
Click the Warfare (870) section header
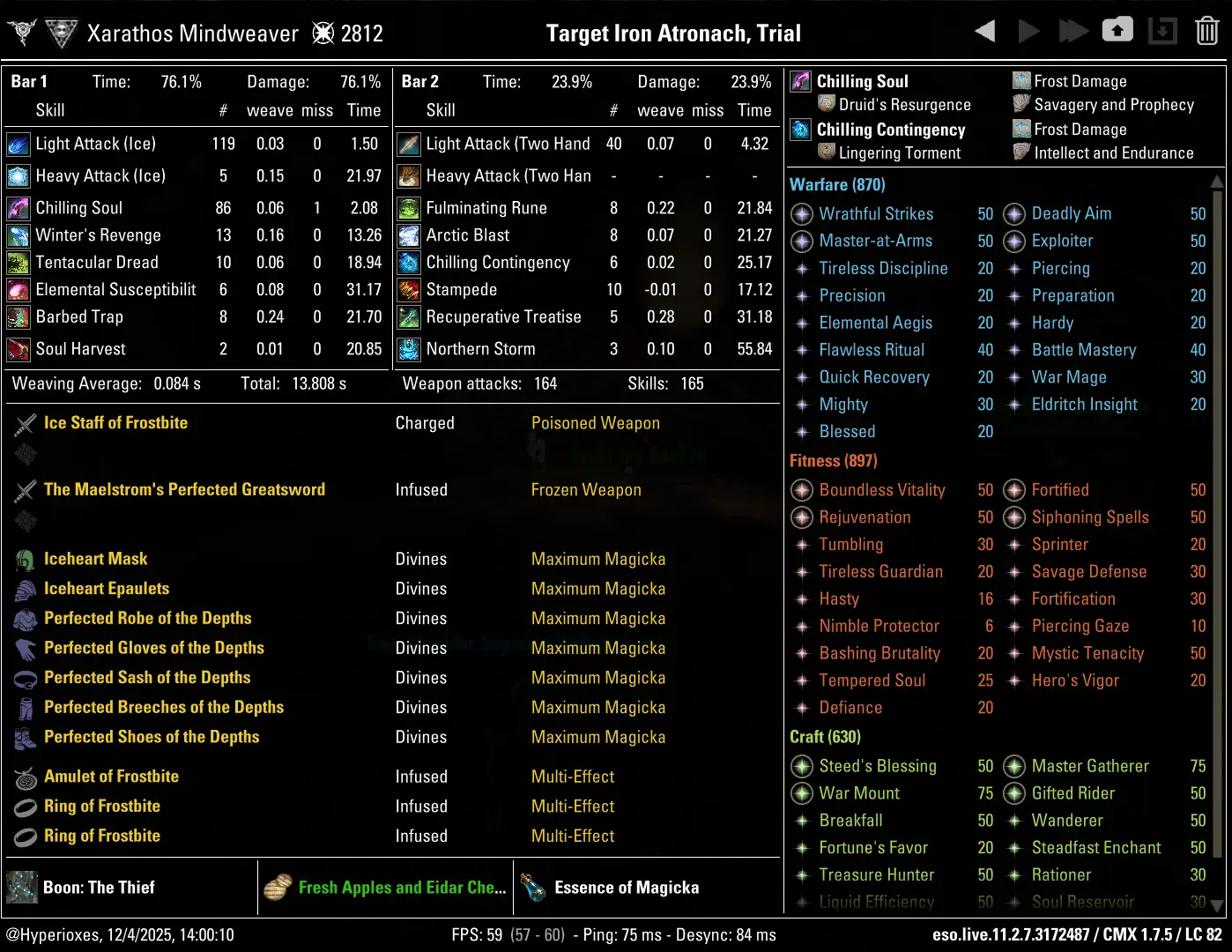click(837, 184)
